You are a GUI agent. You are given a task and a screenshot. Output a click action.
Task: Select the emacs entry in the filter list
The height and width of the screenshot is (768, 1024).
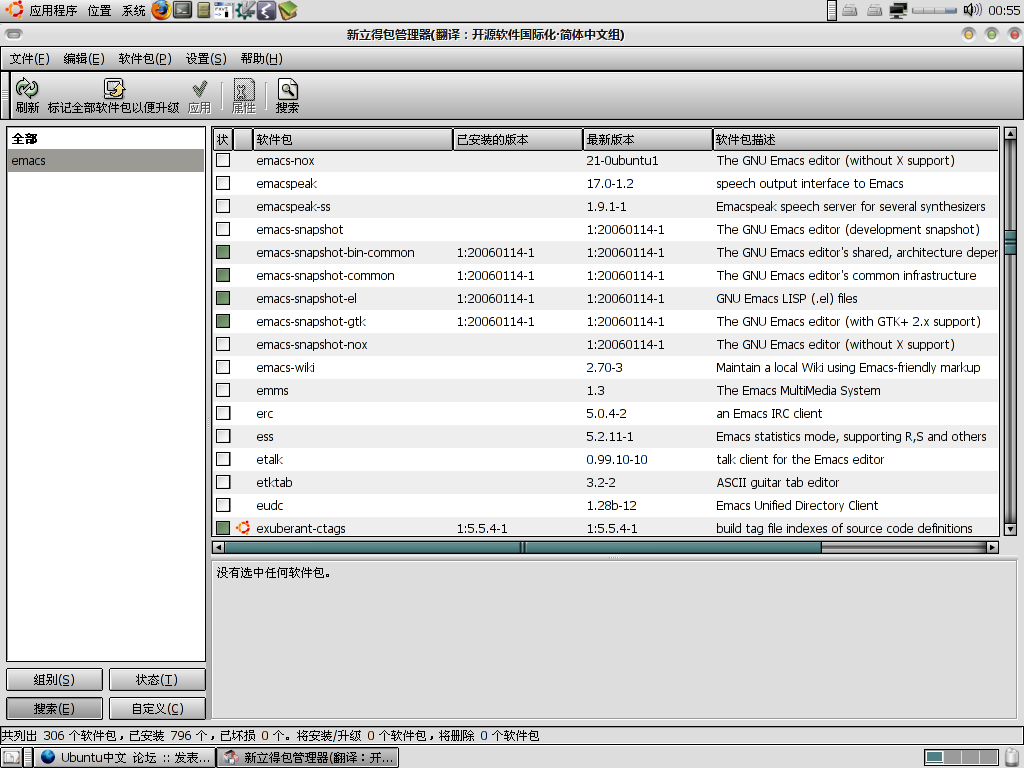(x=106, y=161)
